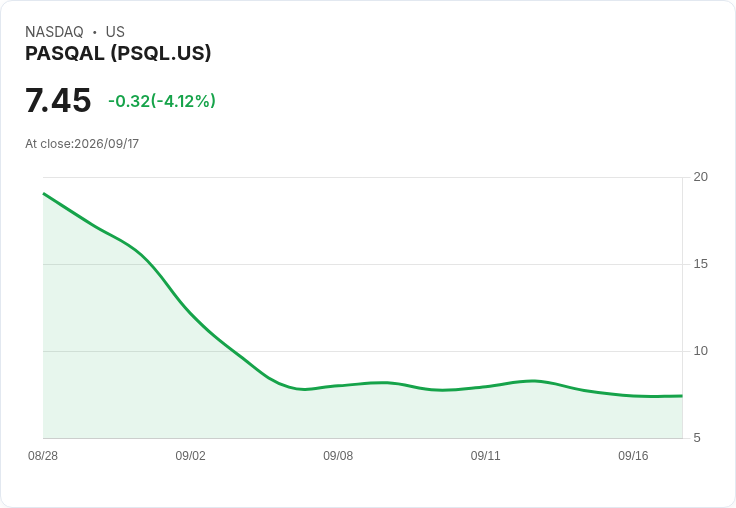
Task: Click the dot separator between NASDAQ and US
Action: pyautogui.click(x=94, y=32)
